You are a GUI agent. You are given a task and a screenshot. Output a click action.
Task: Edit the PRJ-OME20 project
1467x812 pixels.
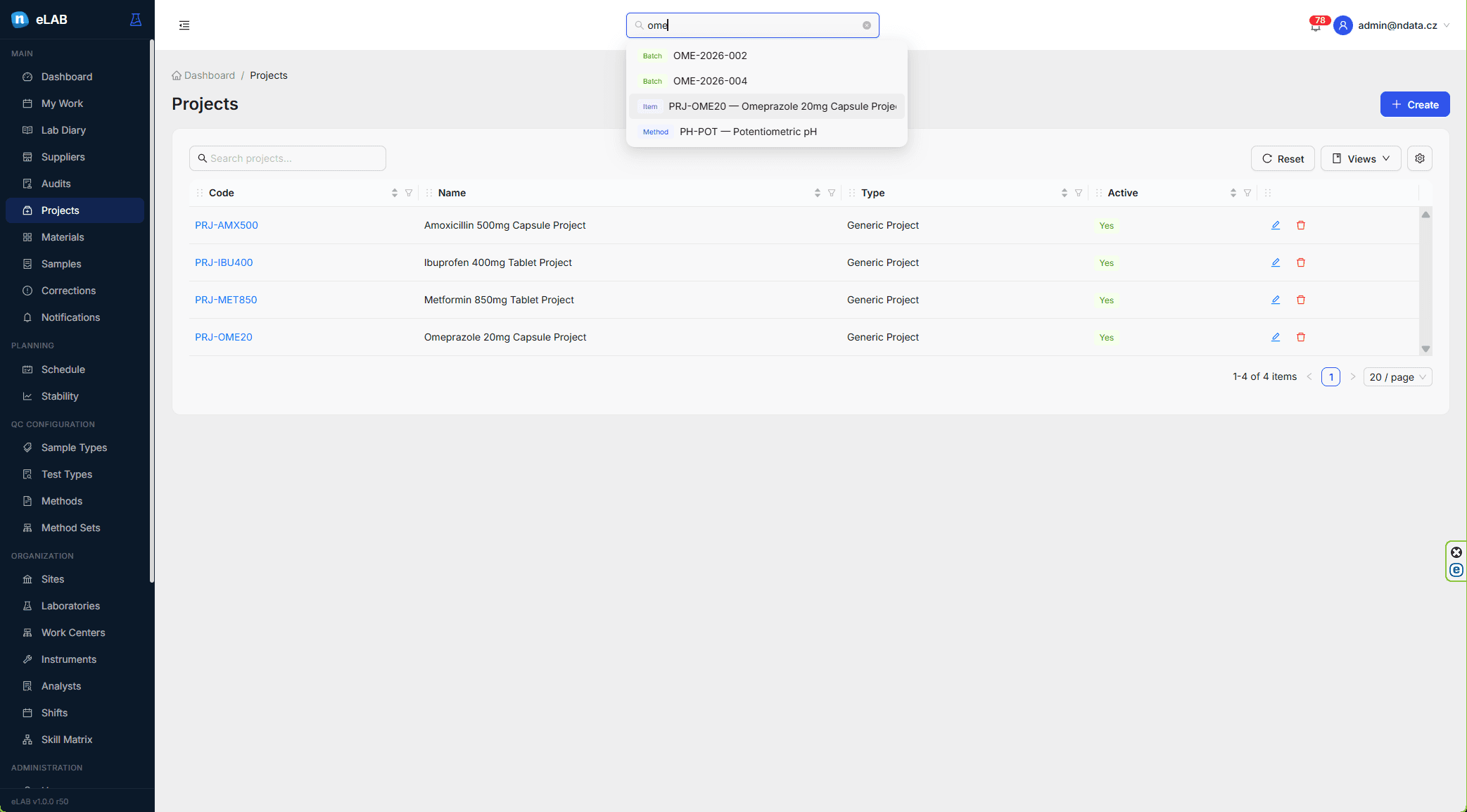1276,337
